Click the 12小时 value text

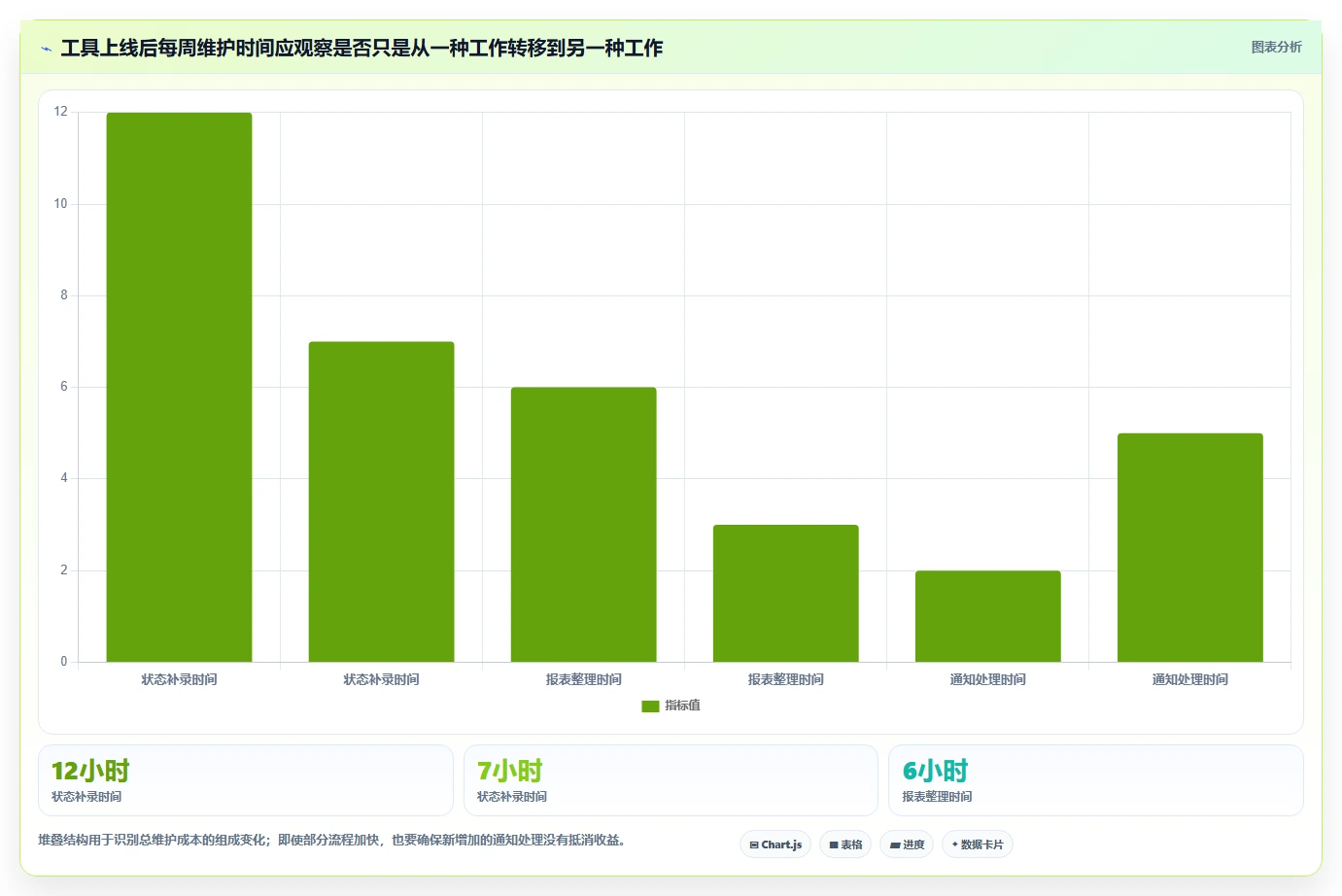90,771
